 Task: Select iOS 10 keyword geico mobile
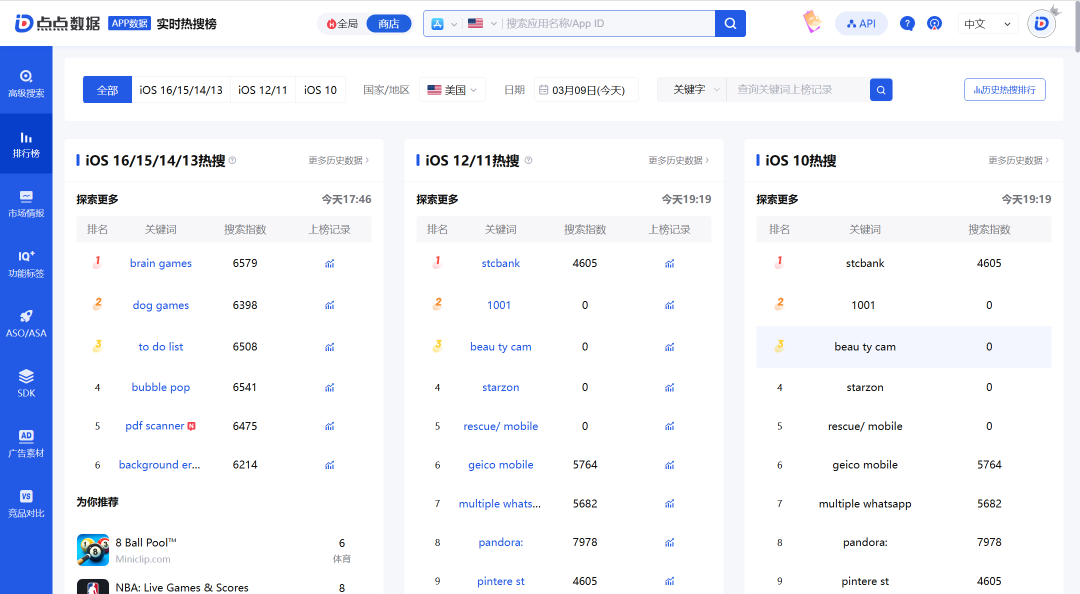(x=865, y=465)
